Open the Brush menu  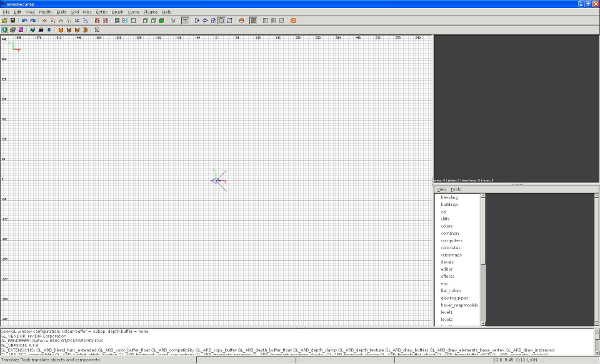coord(117,12)
